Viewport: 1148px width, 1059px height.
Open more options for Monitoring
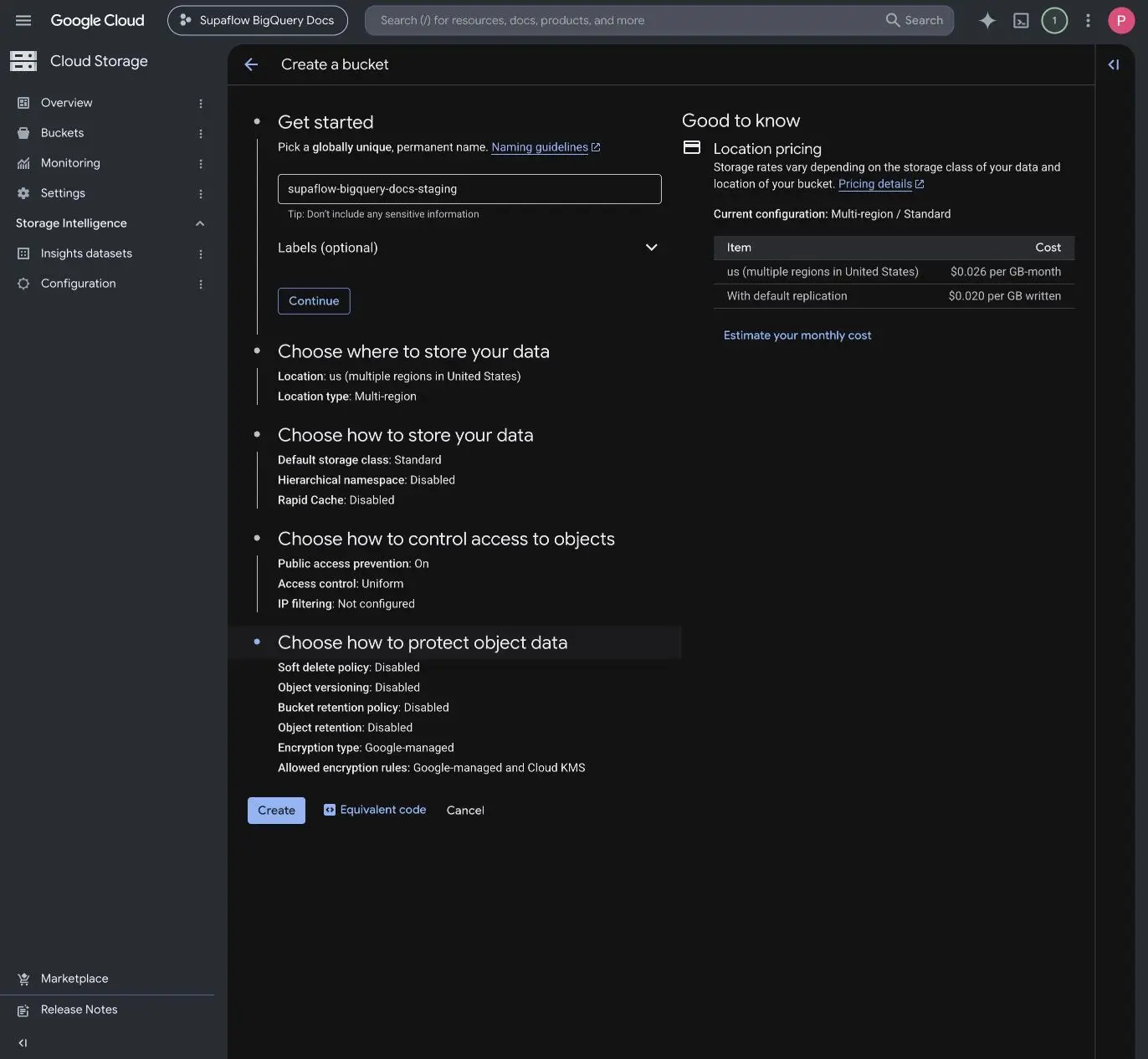tap(201, 163)
